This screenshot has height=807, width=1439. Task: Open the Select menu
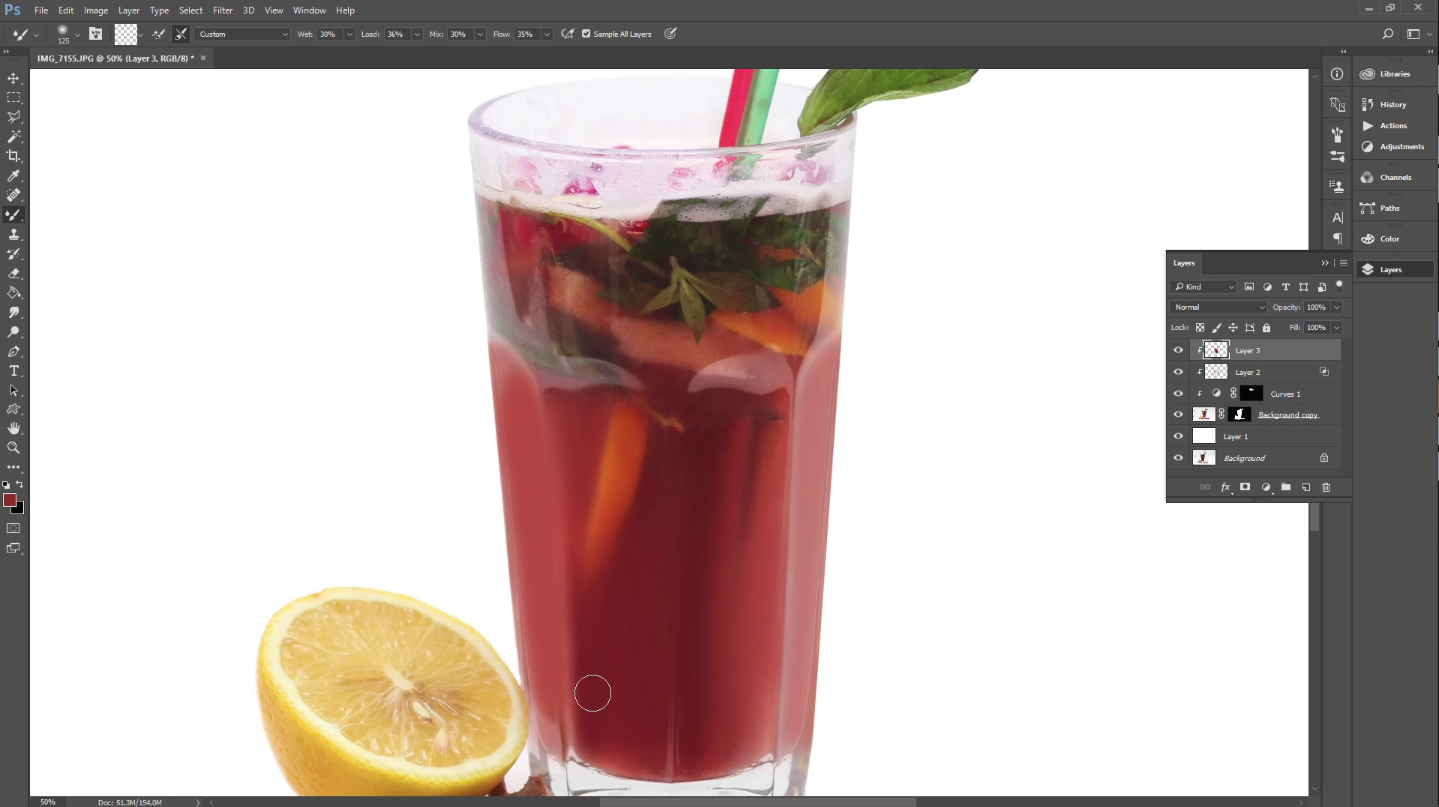point(191,10)
